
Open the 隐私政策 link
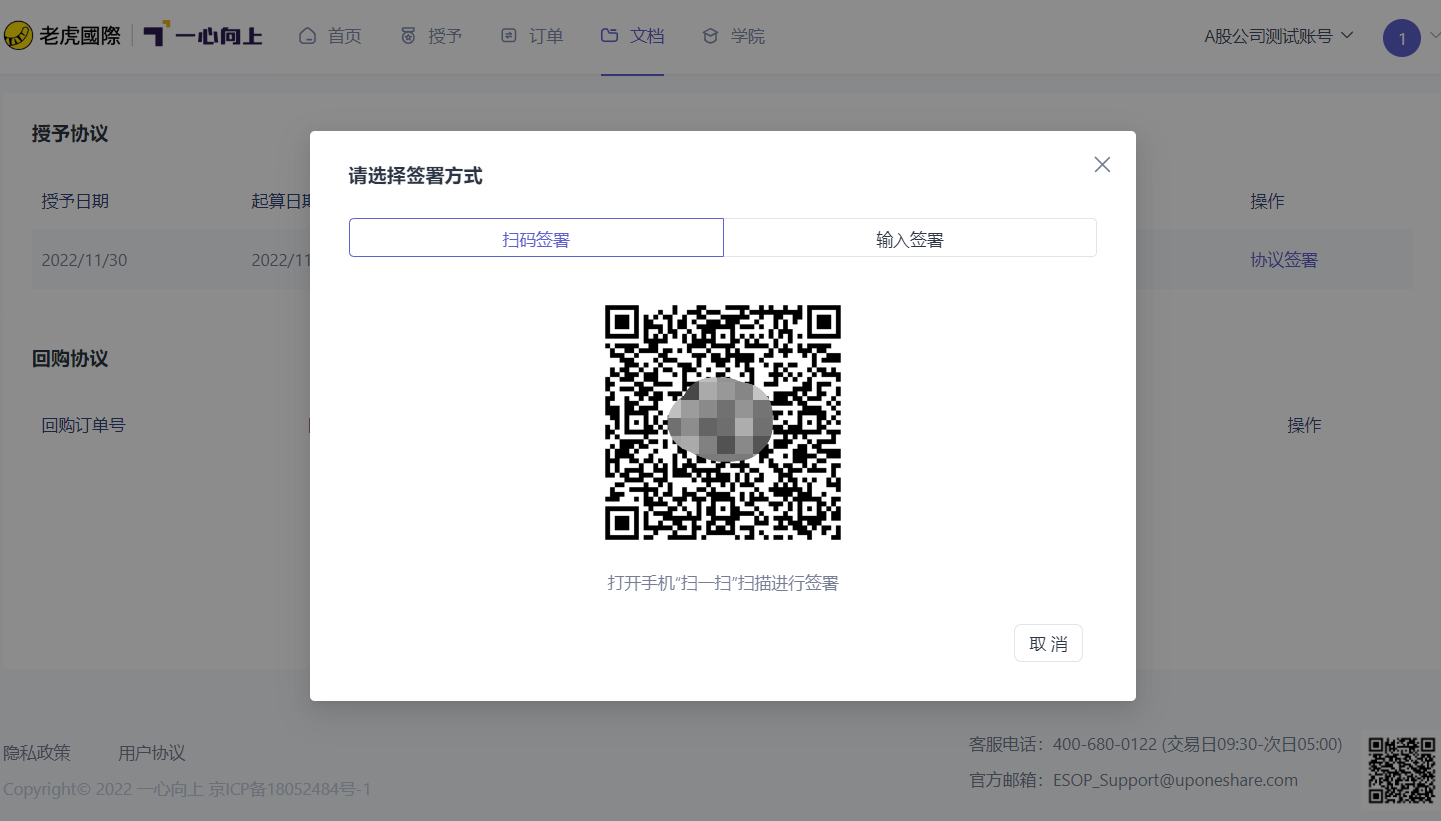tap(37, 753)
